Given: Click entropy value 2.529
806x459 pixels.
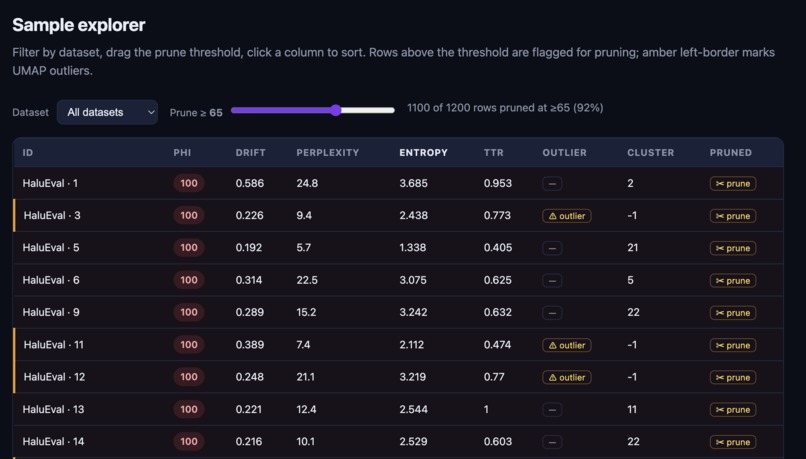Looking at the screenshot, I should (413, 442).
